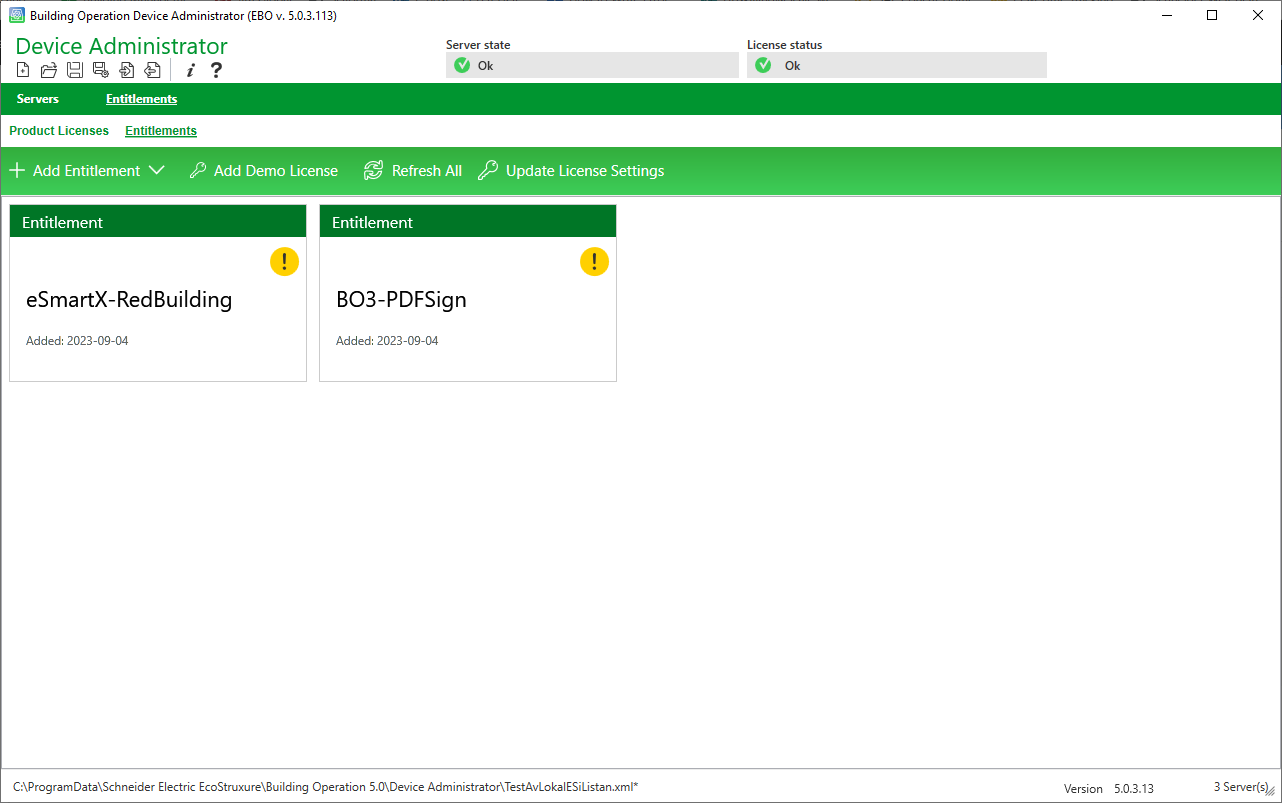
Task: Open the Product Licenses sub-tab
Action: 59,131
